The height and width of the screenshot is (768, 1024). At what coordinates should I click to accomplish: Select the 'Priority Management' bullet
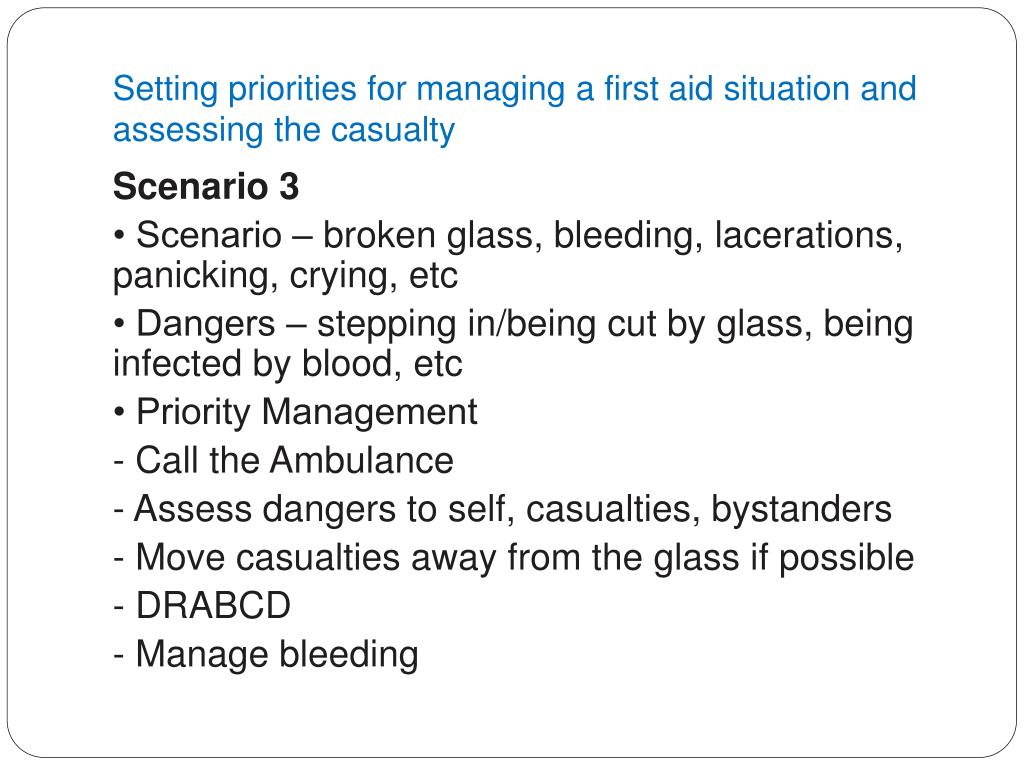pos(295,413)
